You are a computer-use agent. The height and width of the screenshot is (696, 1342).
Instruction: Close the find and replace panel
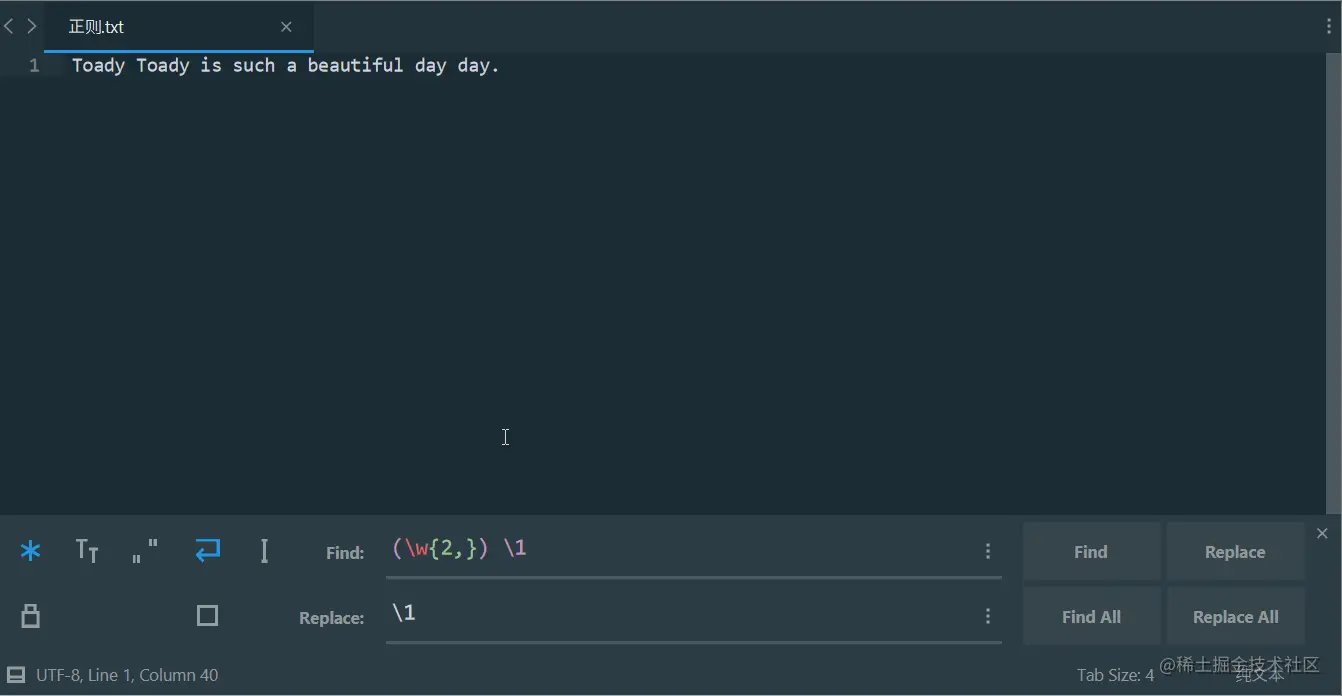tap(1322, 534)
